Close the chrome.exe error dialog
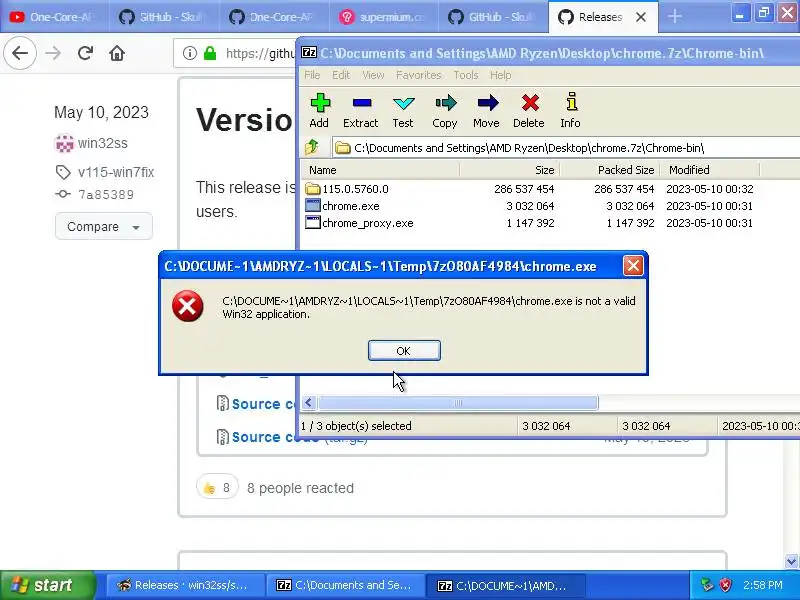Viewport: 800px width, 600px height. [633, 266]
